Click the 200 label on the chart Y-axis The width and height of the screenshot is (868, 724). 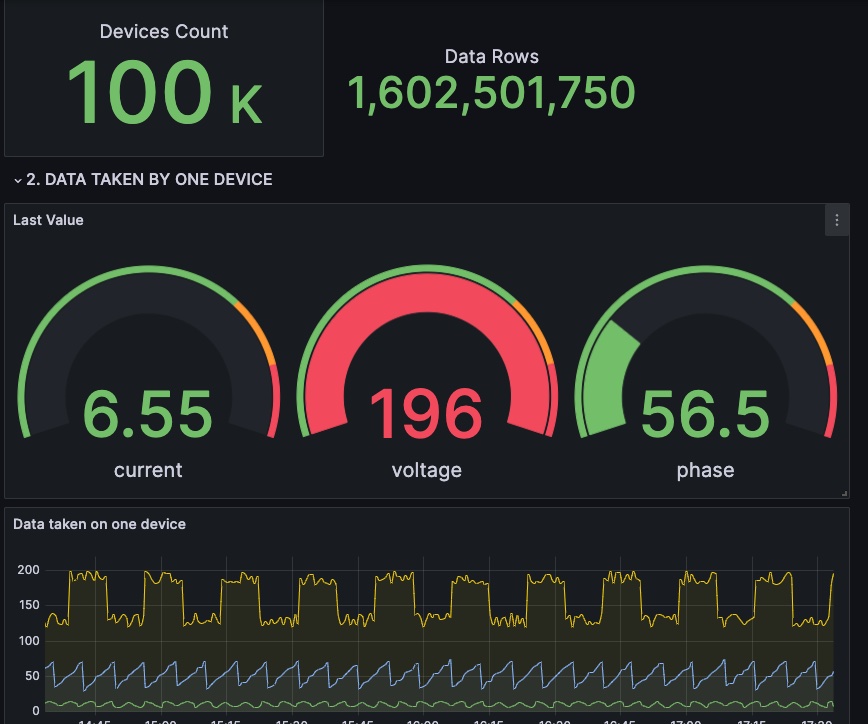click(28, 570)
